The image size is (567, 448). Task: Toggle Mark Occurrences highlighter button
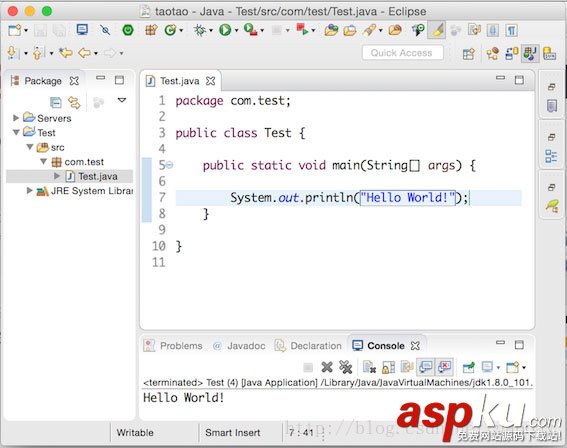[437, 30]
